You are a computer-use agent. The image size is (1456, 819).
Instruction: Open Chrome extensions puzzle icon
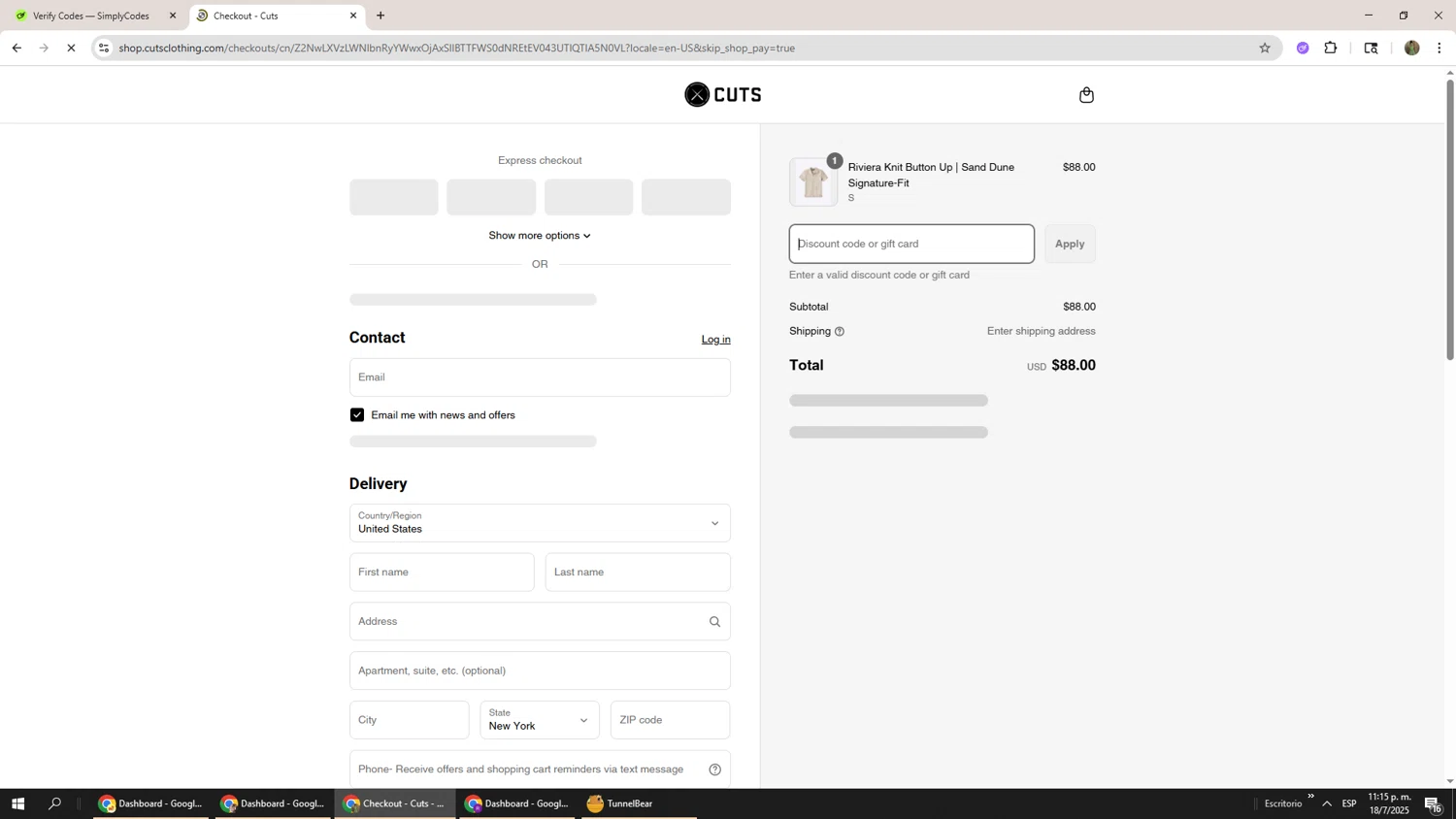click(x=1331, y=48)
